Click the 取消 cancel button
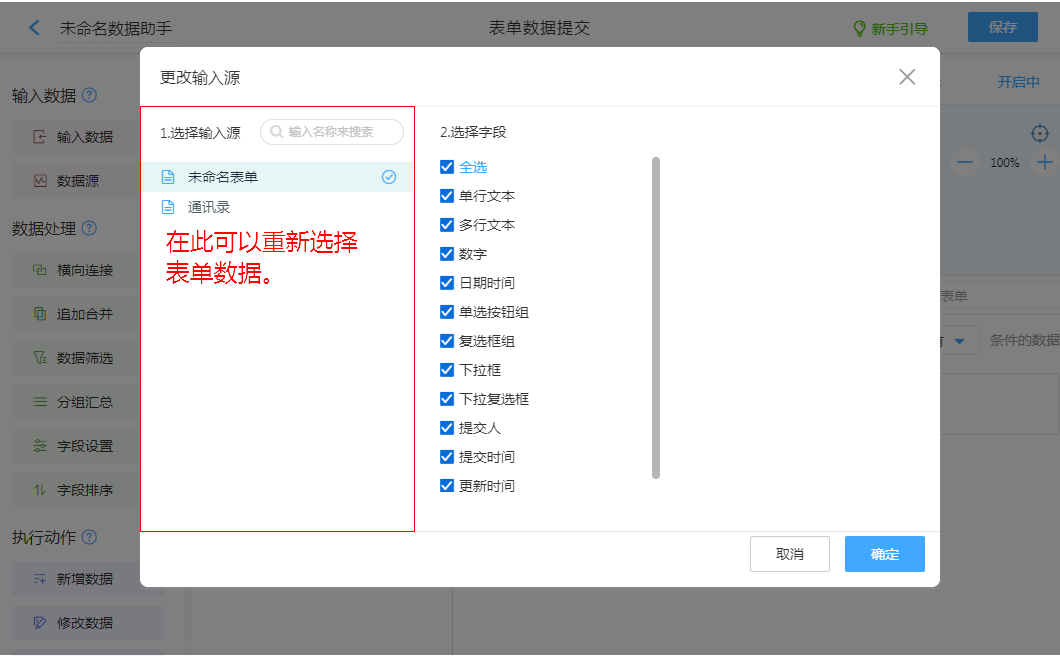The height and width of the screenshot is (656, 1060). click(789, 554)
